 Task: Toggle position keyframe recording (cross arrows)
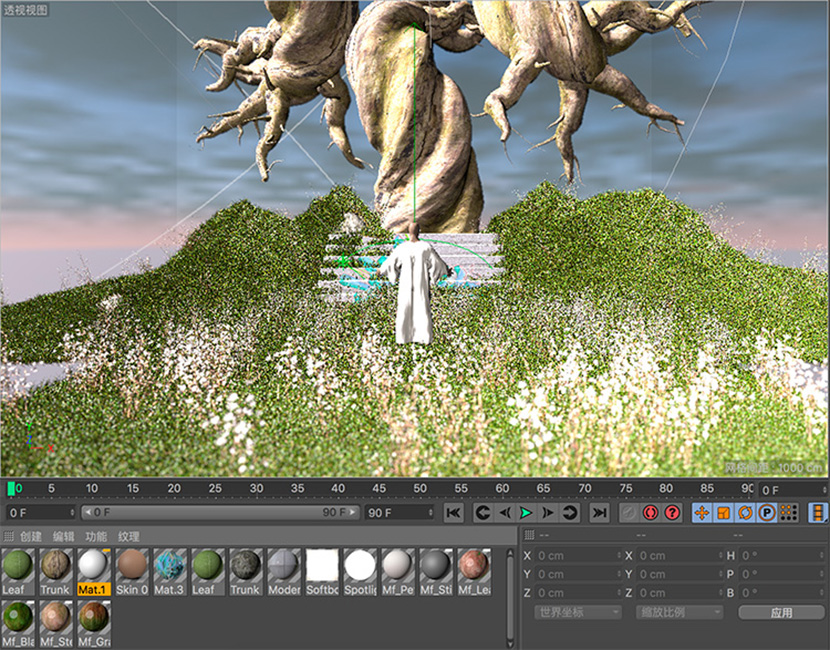click(x=702, y=512)
